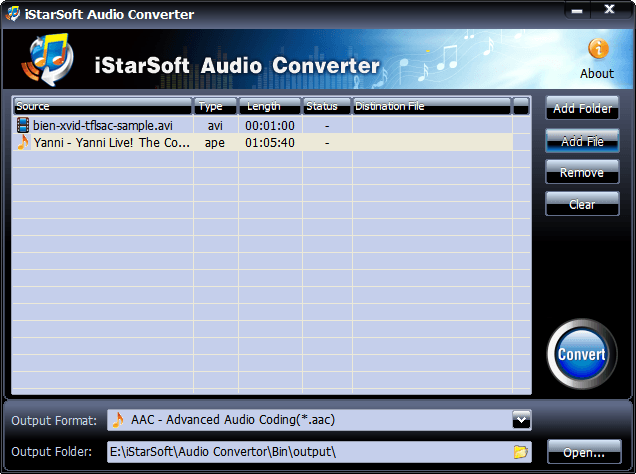Sort by the Length column header
This screenshot has height=474, width=636.
tap(270, 106)
